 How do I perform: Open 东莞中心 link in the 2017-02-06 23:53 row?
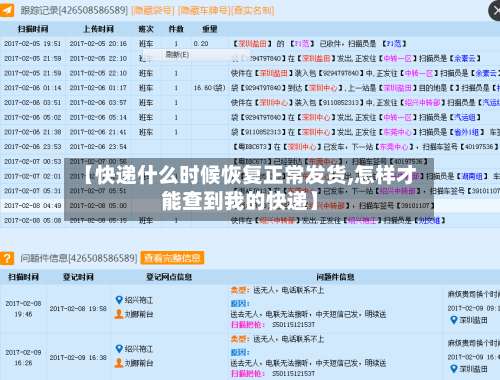394,147
